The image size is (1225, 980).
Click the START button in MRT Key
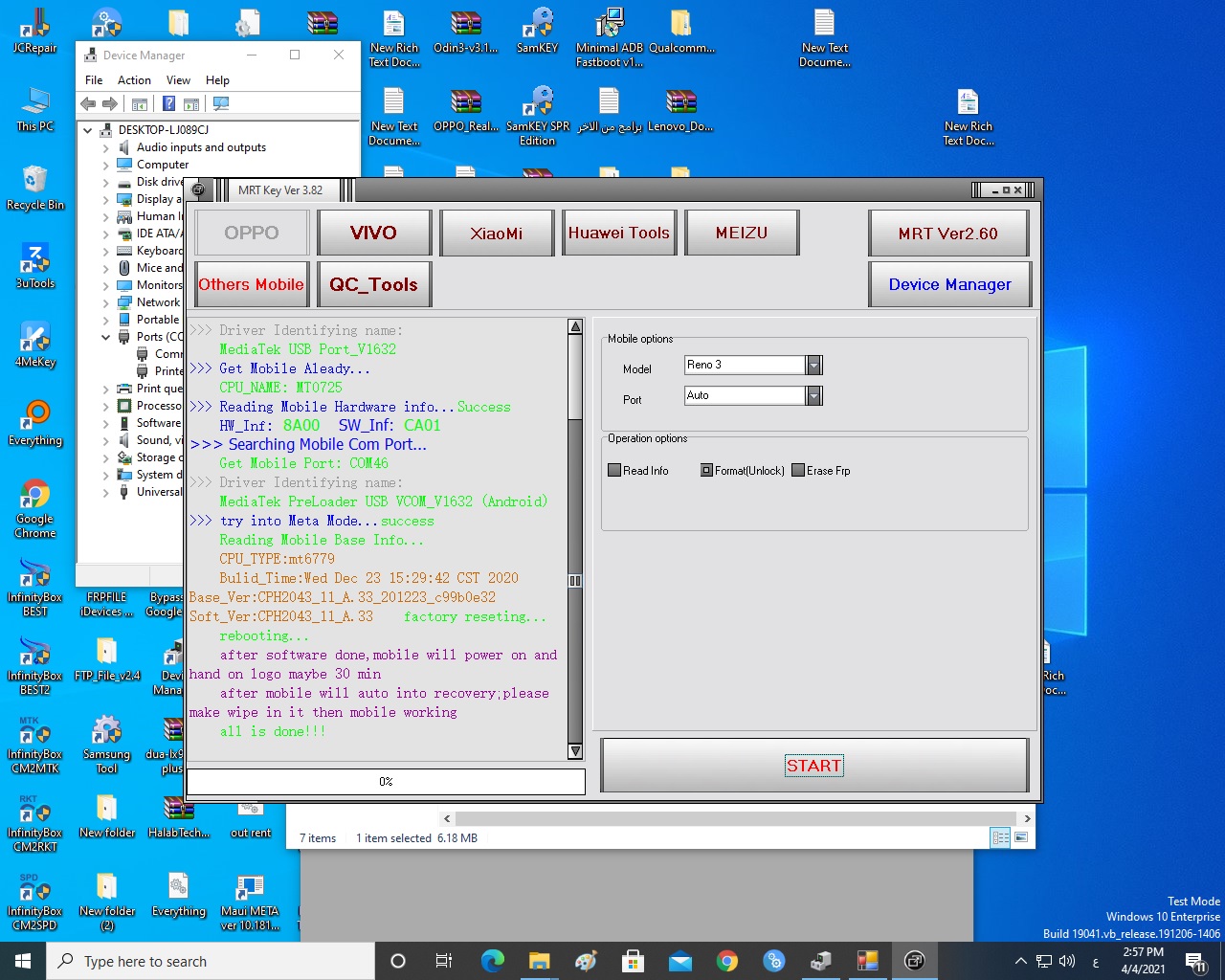[x=814, y=766]
